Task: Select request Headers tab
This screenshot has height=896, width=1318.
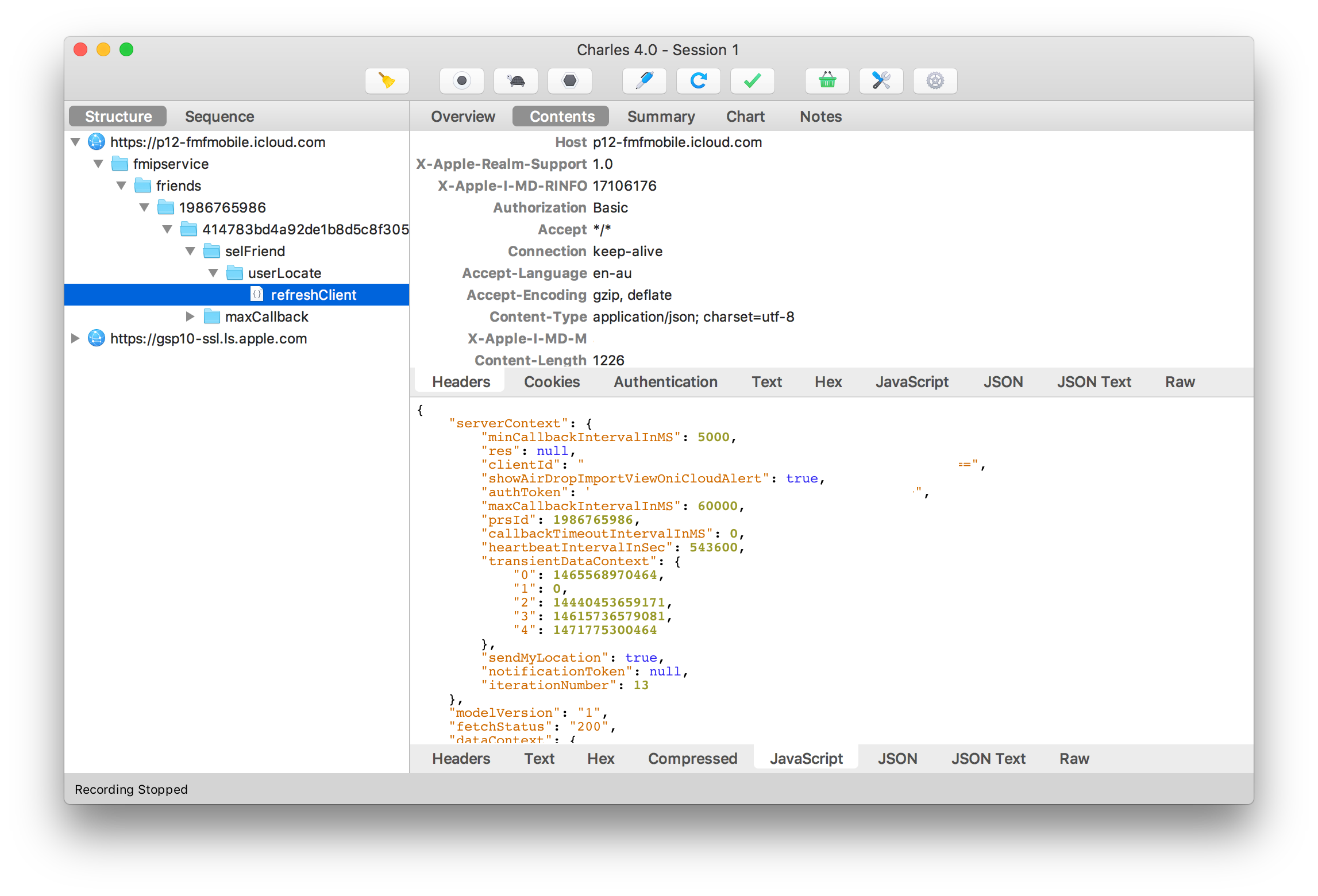Action: point(461,382)
